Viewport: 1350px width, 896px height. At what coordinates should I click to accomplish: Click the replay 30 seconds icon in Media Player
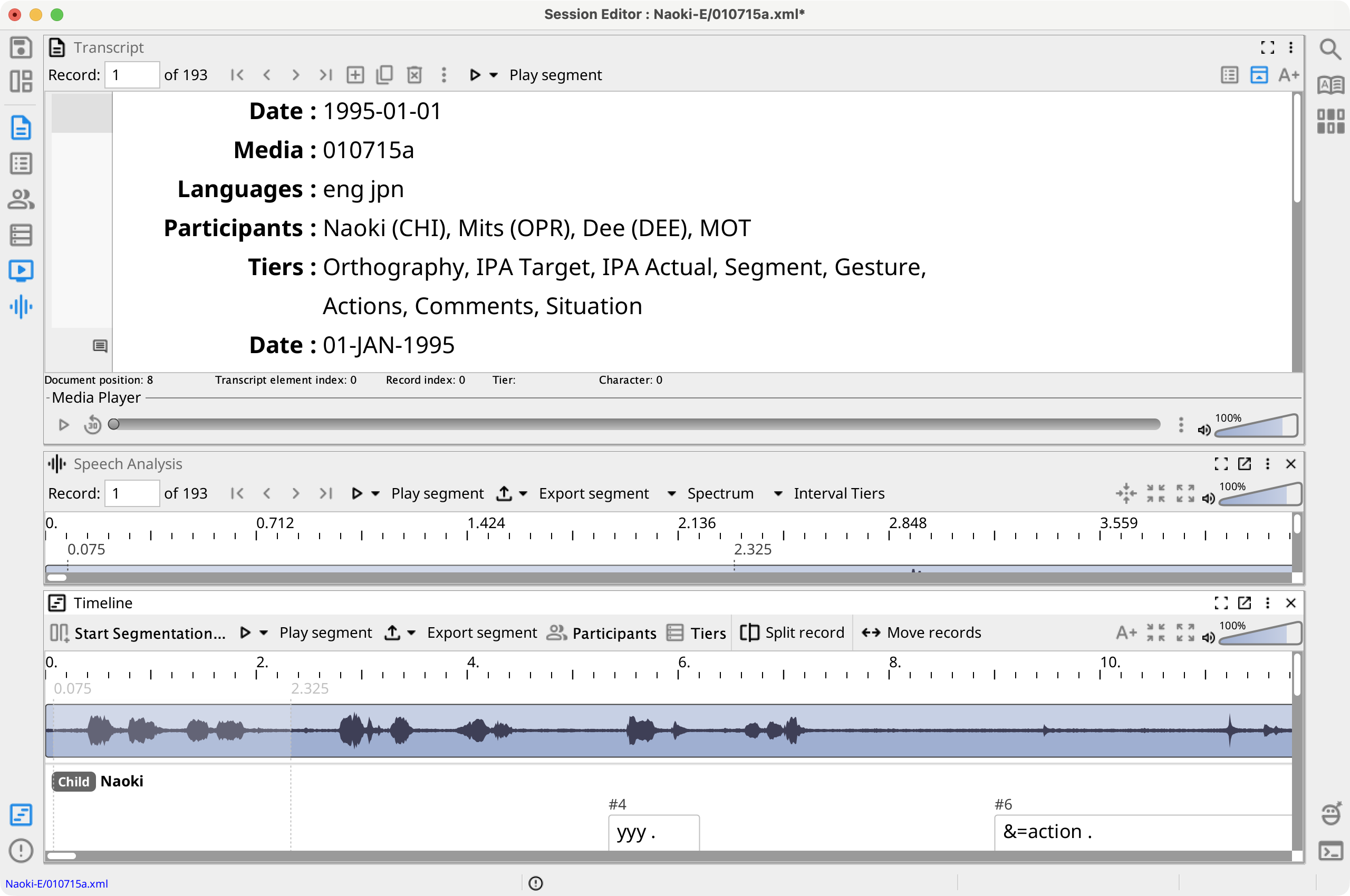93,425
